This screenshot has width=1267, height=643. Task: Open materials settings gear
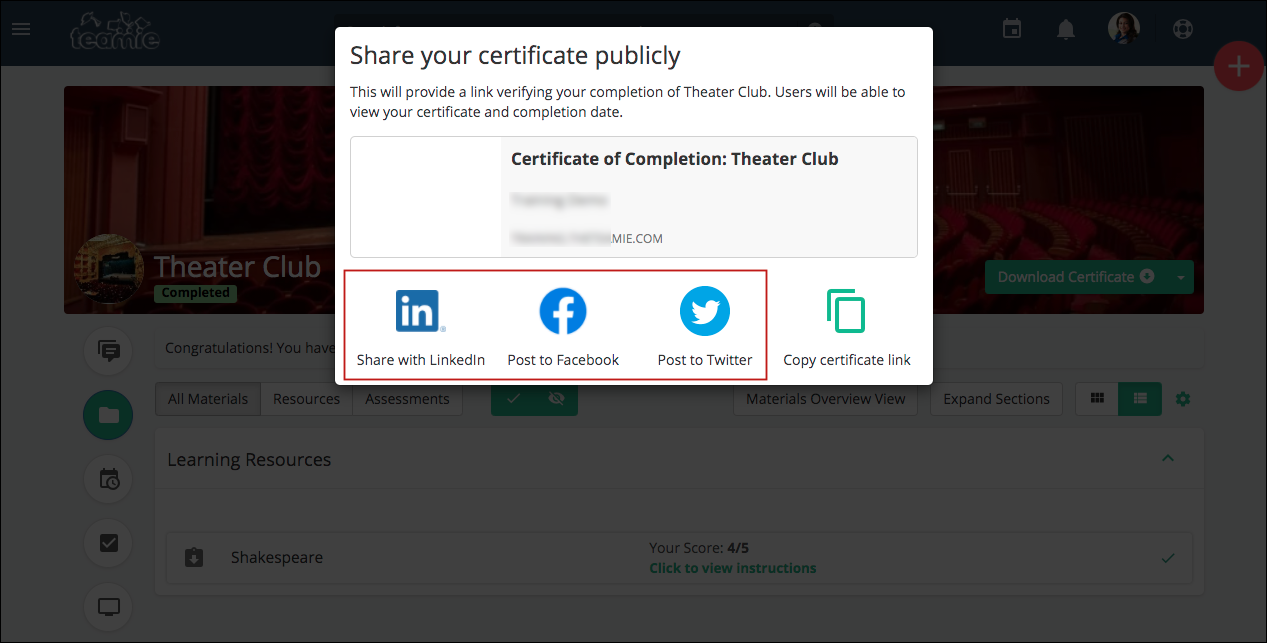click(x=1183, y=399)
